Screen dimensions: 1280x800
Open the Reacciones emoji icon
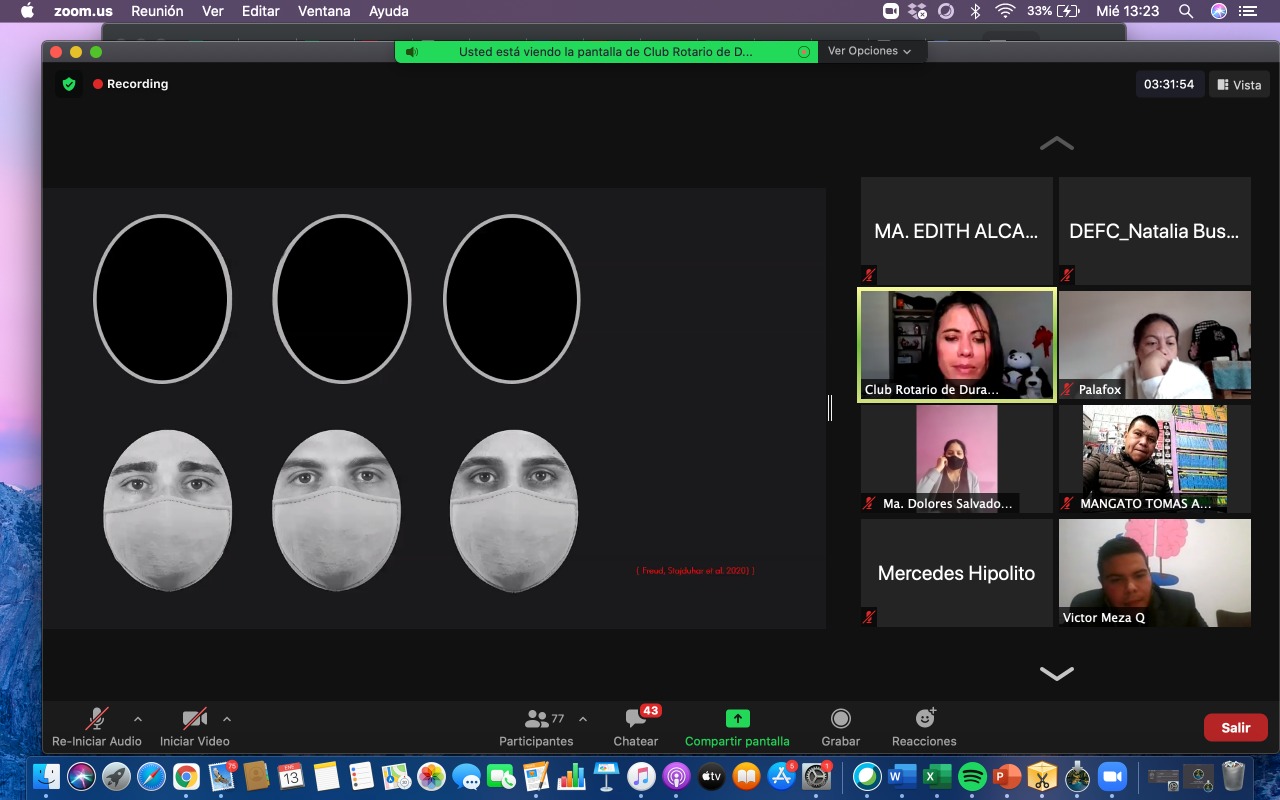pyautogui.click(x=925, y=719)
